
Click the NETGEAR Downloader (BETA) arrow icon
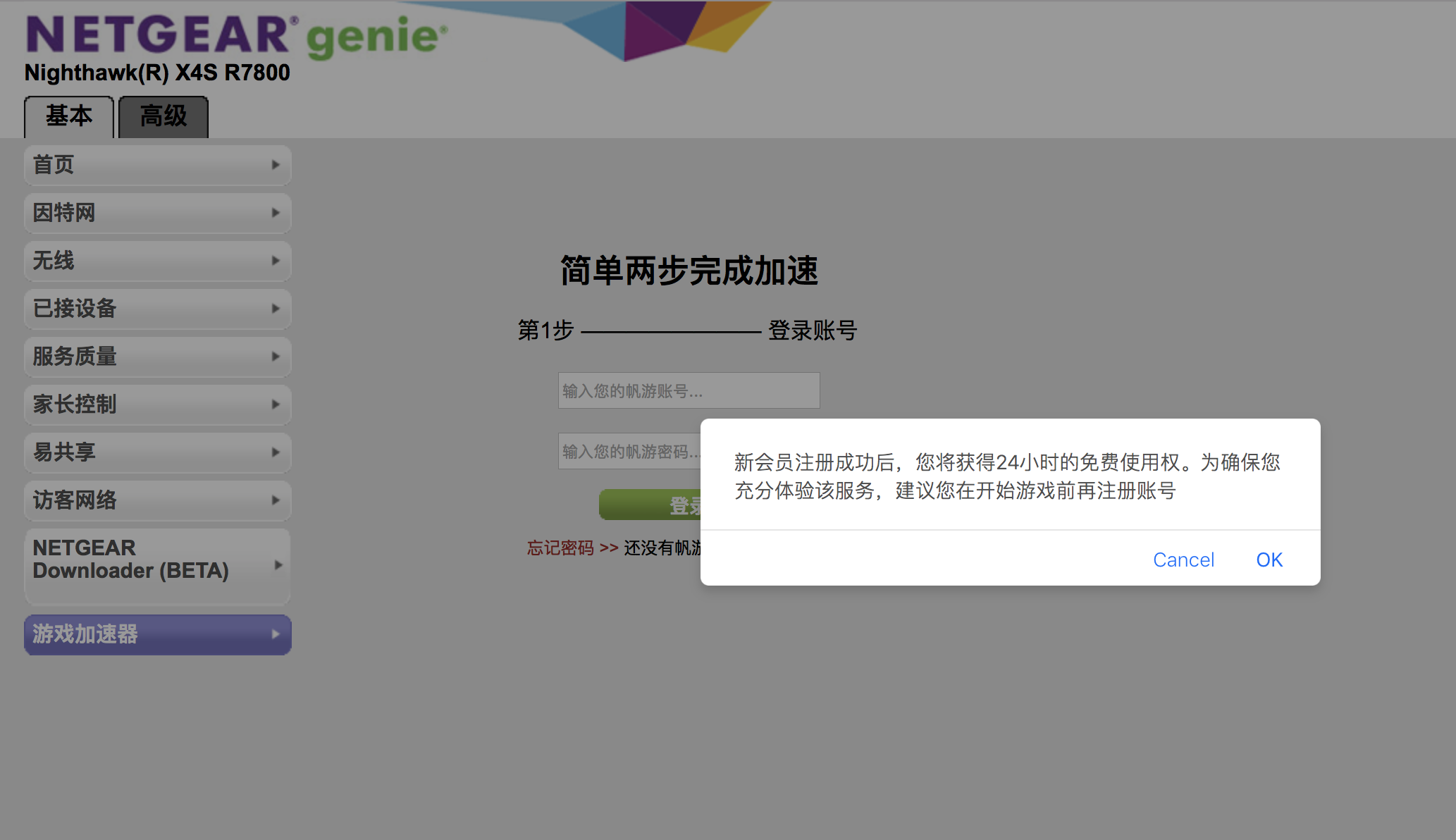pyautogui.click(x=278, y=565)
